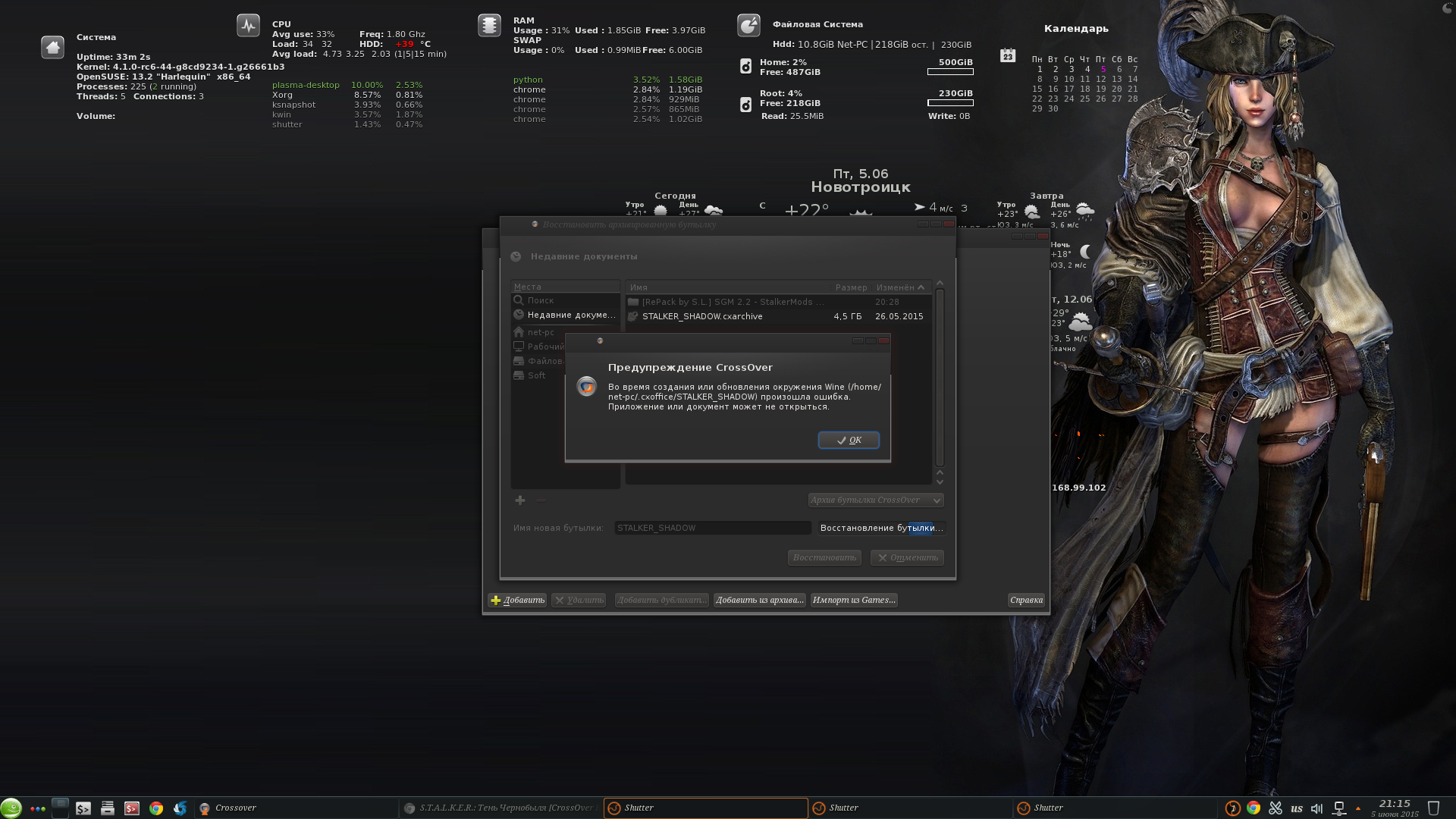Open the file manager icon in taskbar

point(108,808)
